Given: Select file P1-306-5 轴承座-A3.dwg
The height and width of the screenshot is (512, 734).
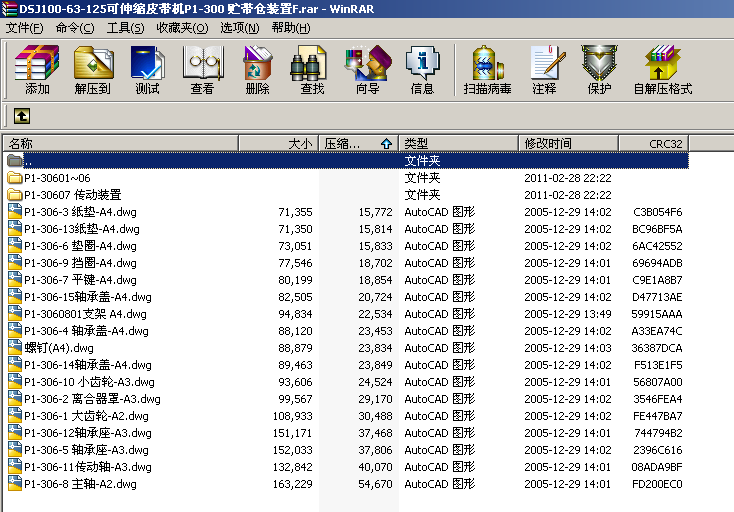Looking at the screenshot, I should click(86, 450).
